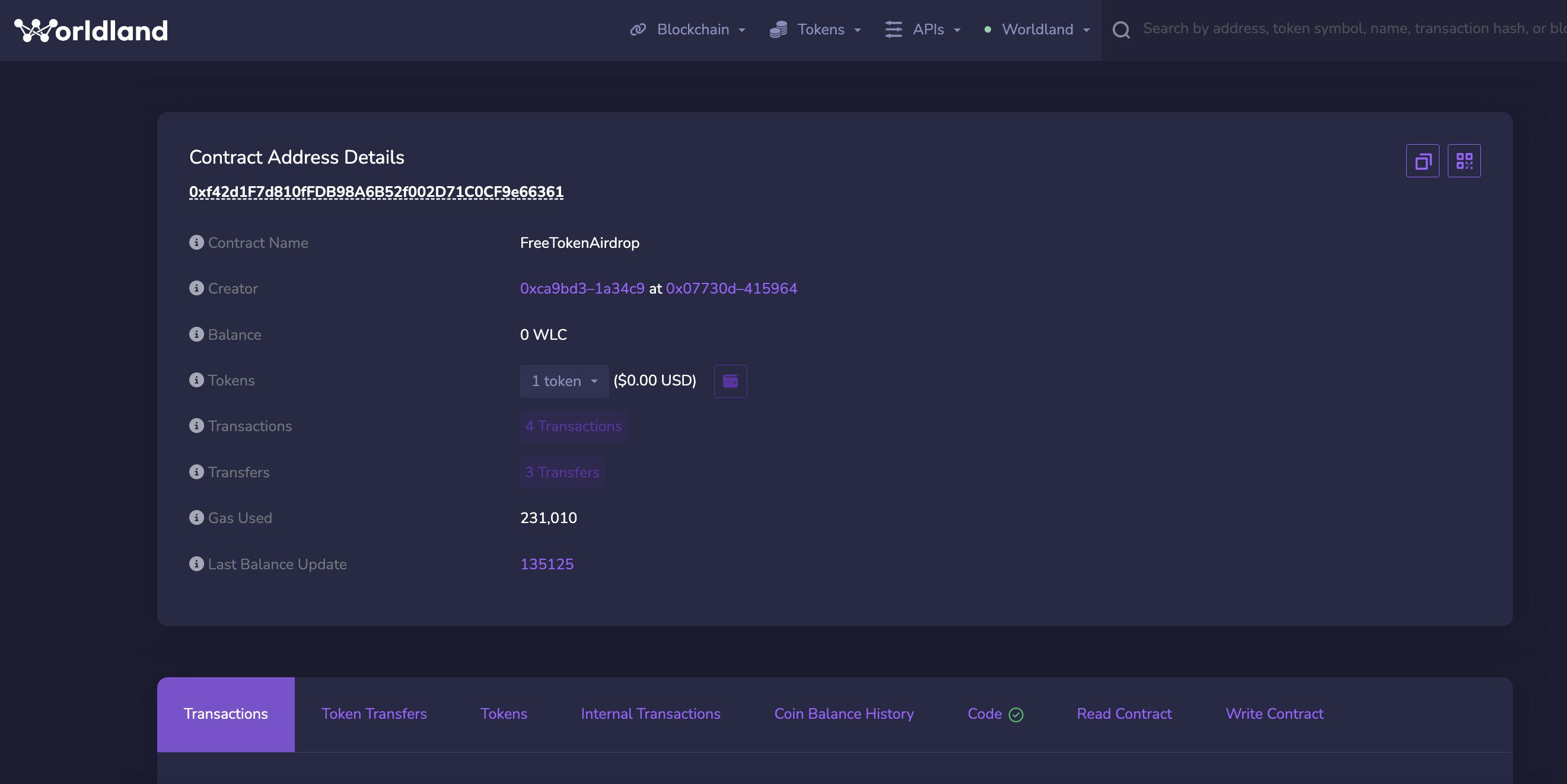
Task: Click the search magnifier icon
Action: click(x=1120, y=30)
